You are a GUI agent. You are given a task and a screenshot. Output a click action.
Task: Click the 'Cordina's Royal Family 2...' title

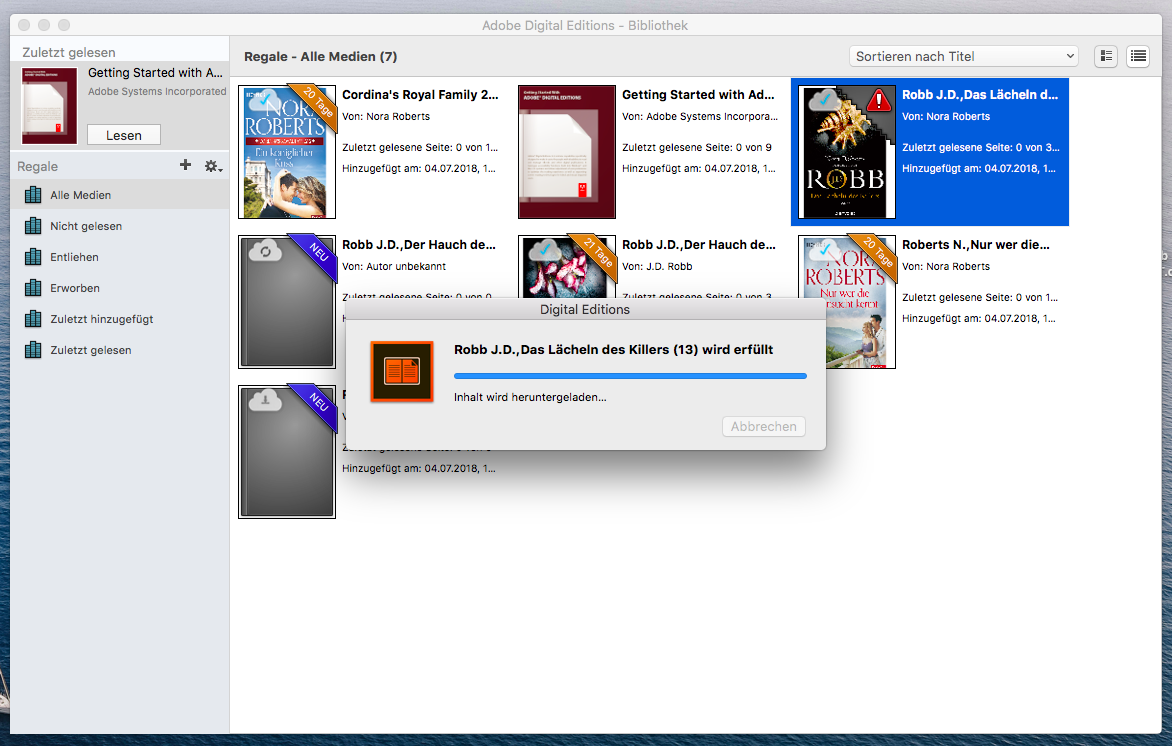click(x=420, y=95)
